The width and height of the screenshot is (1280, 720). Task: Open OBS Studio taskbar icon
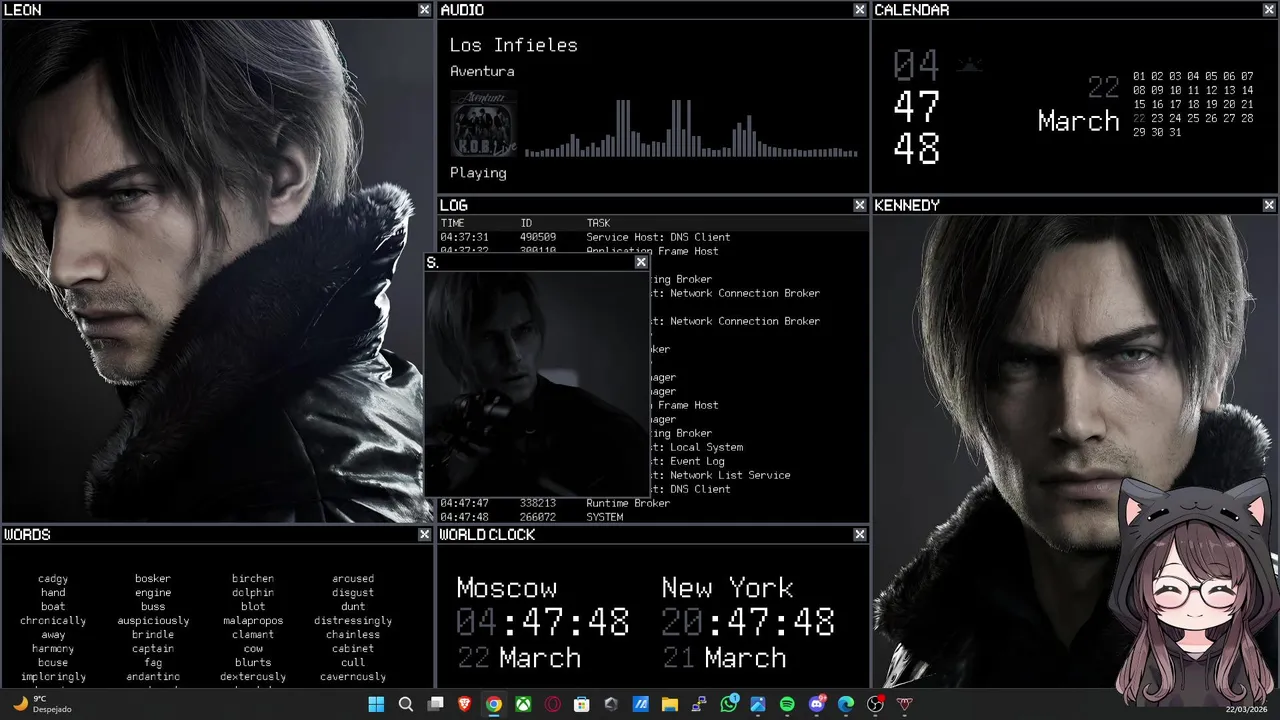(875, 704)
